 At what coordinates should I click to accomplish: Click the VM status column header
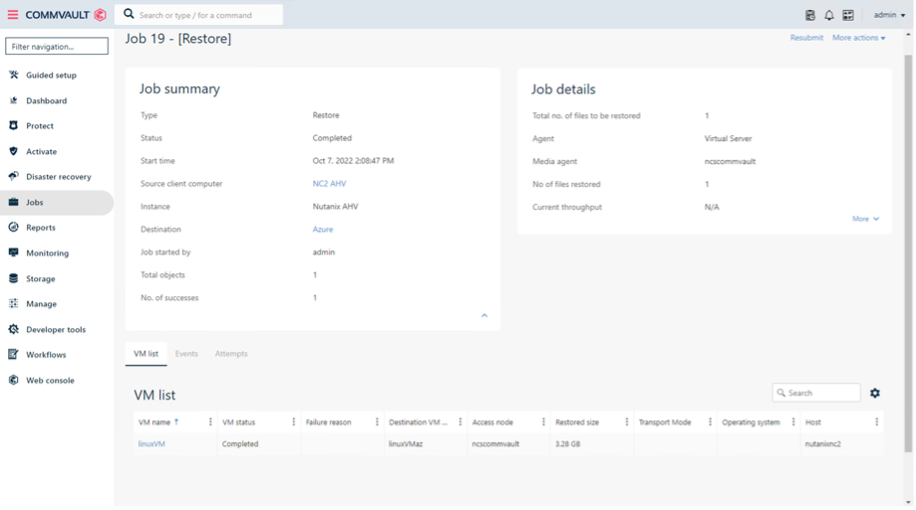(x=238, y=422)
